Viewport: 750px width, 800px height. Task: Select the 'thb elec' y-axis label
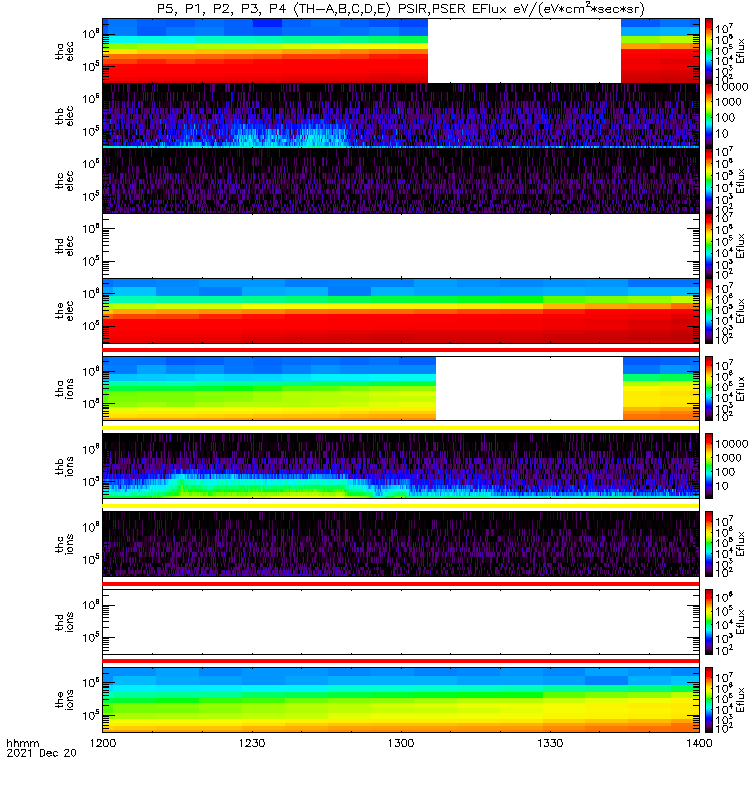point(64,116)
